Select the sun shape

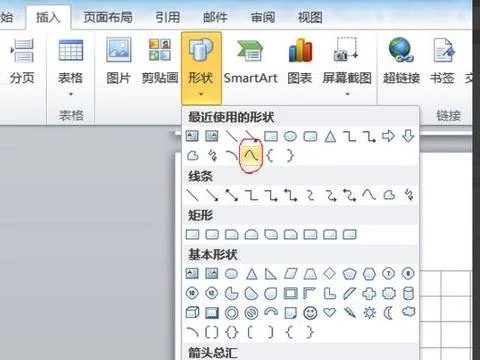[369, 313]
